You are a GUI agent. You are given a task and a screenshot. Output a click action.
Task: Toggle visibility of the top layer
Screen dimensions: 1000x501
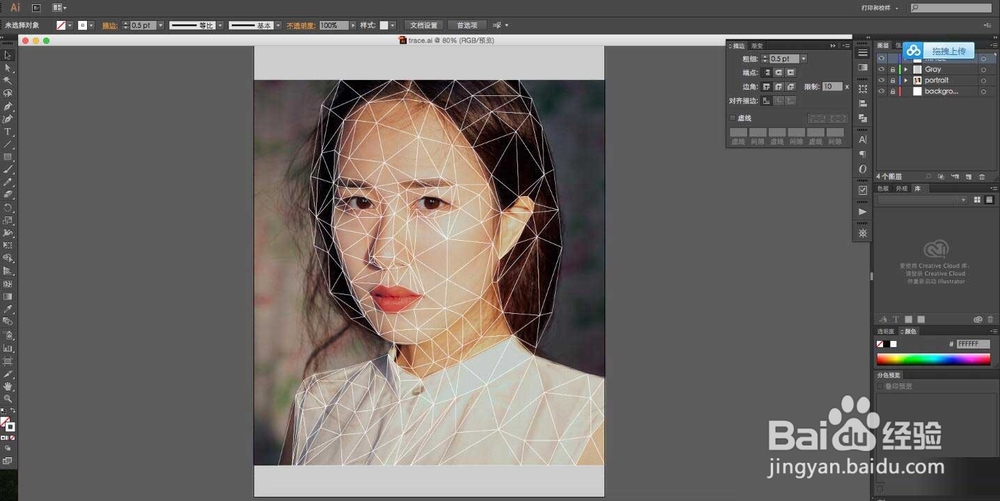coord(881,58)
